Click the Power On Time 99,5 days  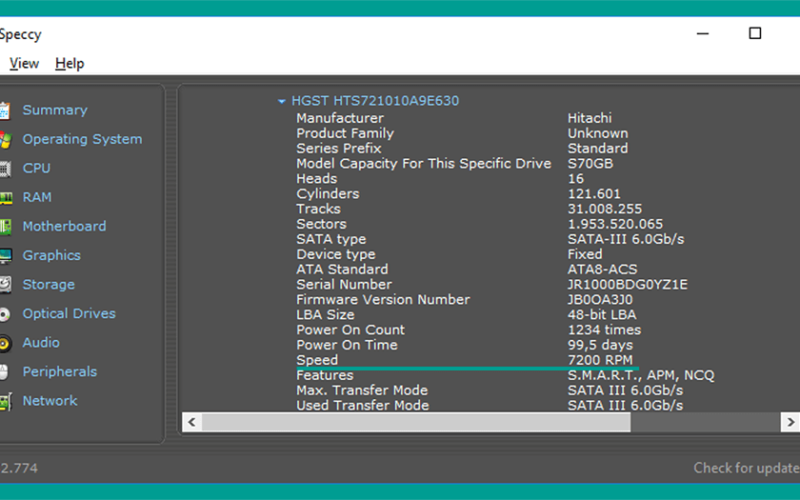click(x=600, y=345)
